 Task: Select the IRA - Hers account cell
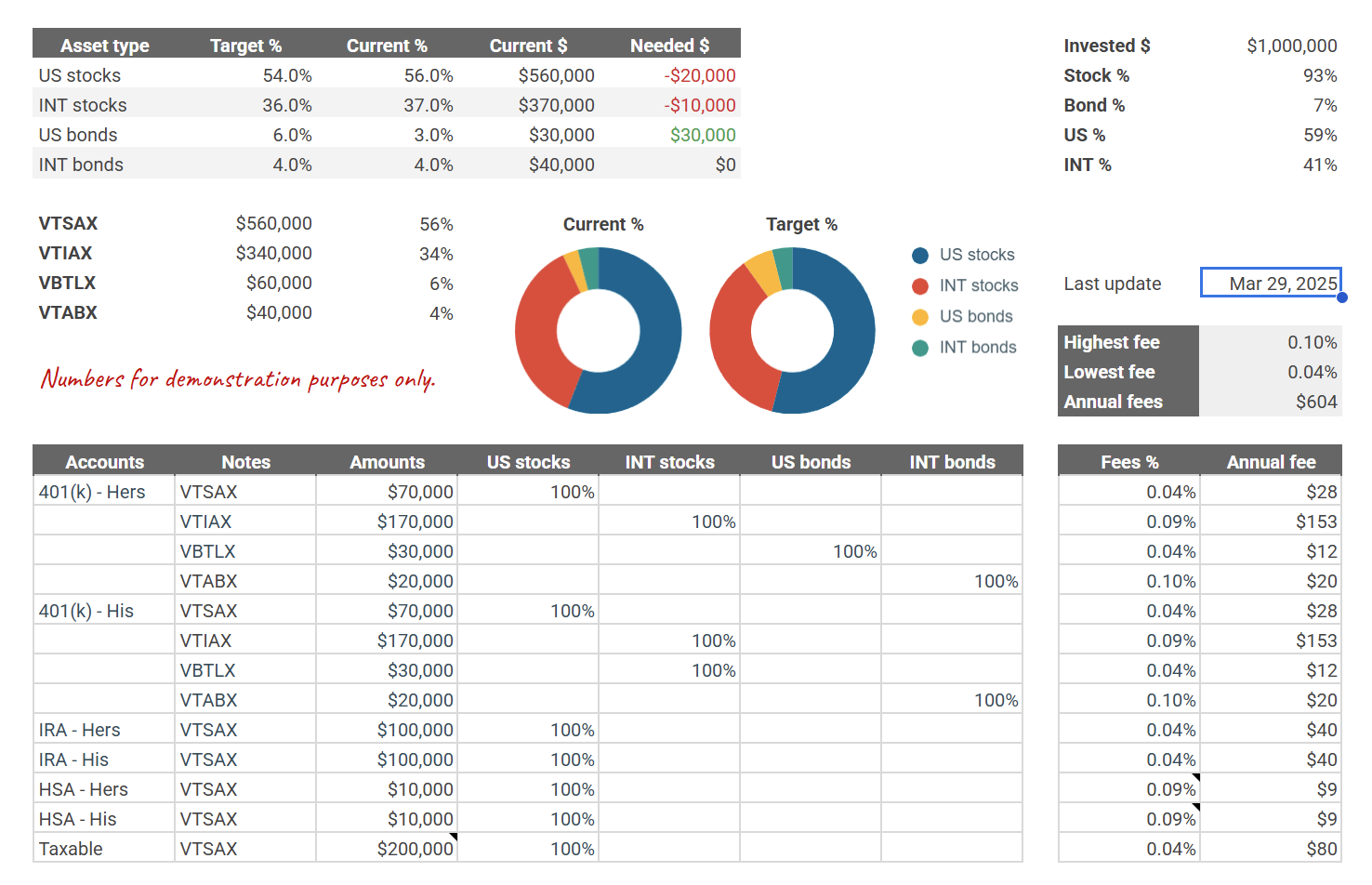click(x=104, y=730)
